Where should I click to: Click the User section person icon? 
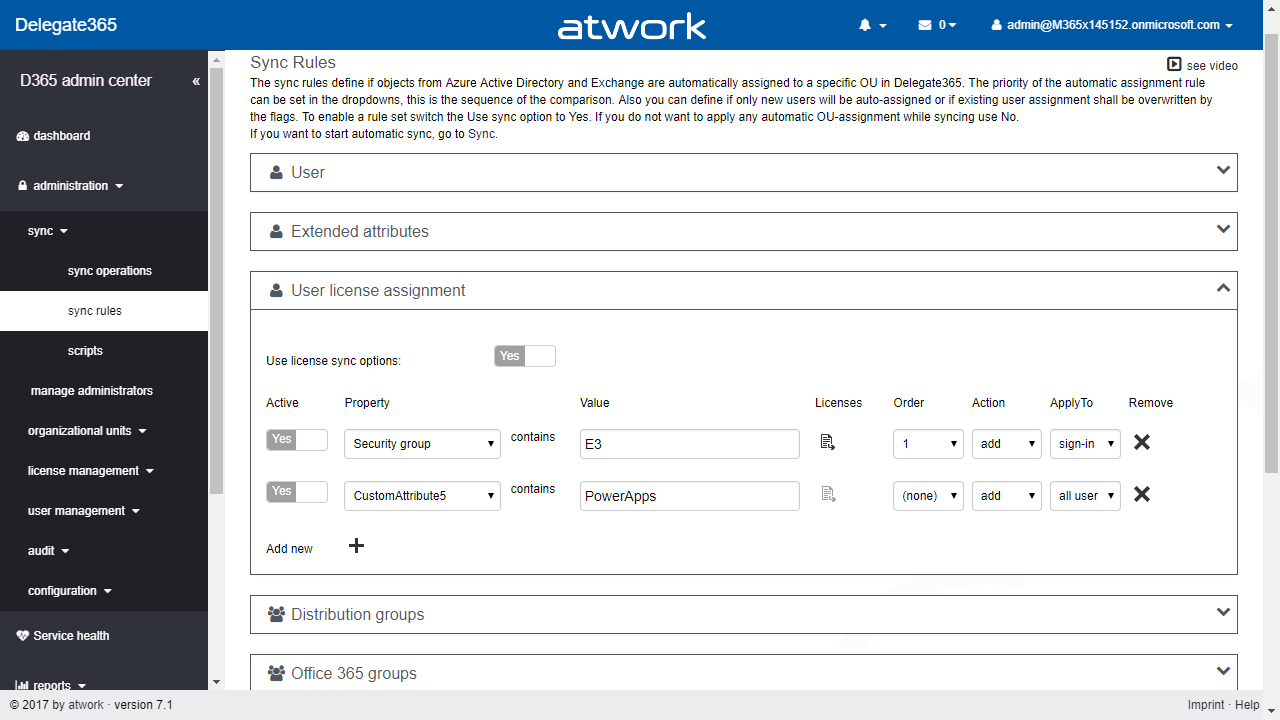coord(276,172)
